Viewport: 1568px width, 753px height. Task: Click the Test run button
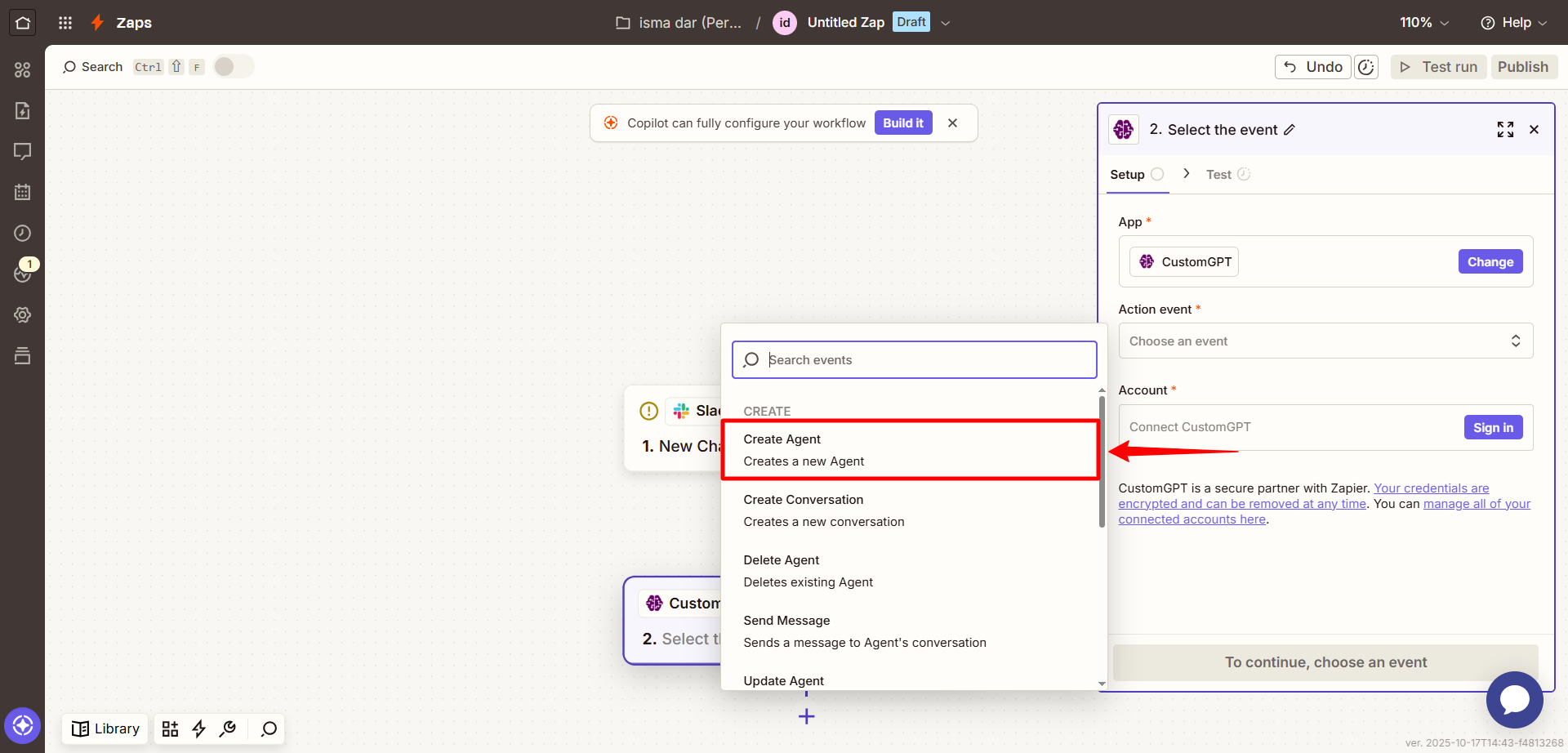[1439, 67]
